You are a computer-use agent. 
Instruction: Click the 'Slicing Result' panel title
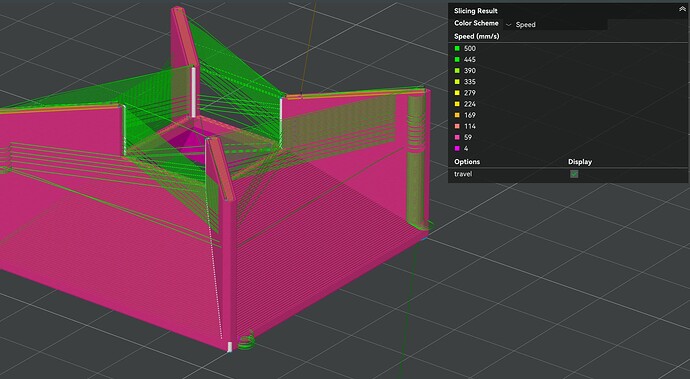476,11
